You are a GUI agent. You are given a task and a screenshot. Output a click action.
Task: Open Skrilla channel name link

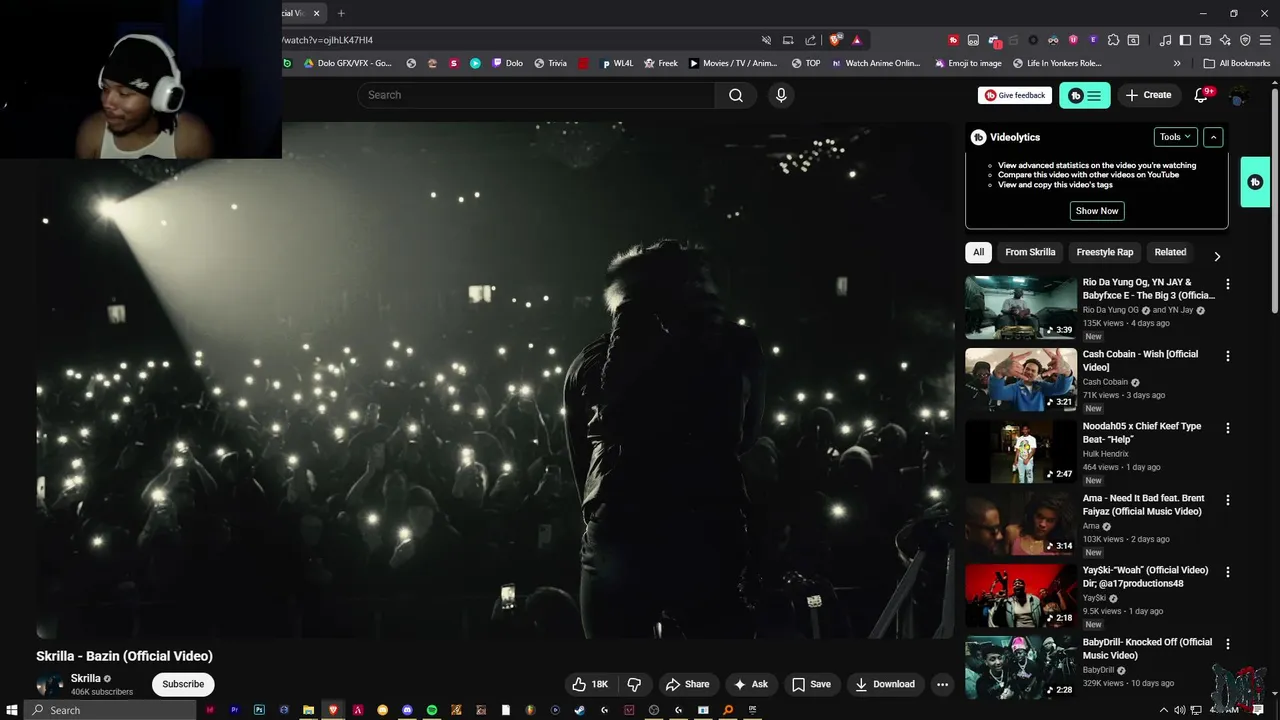pyautogui.click(x=86, y=678)
